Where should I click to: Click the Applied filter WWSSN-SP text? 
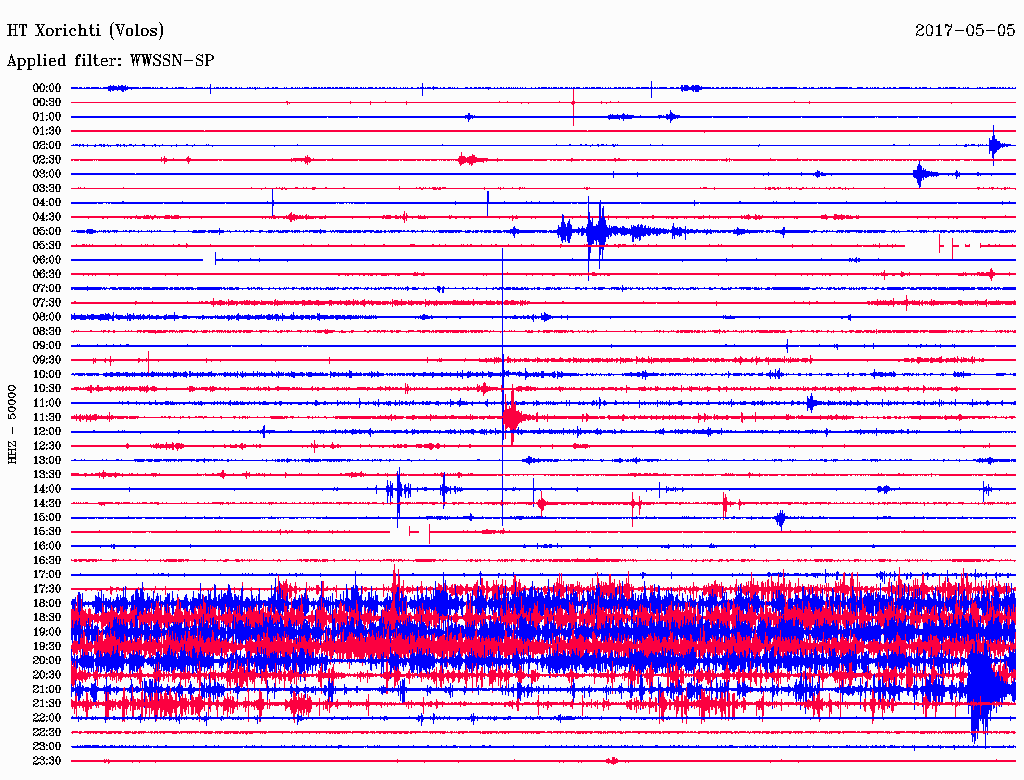(110, 61)
